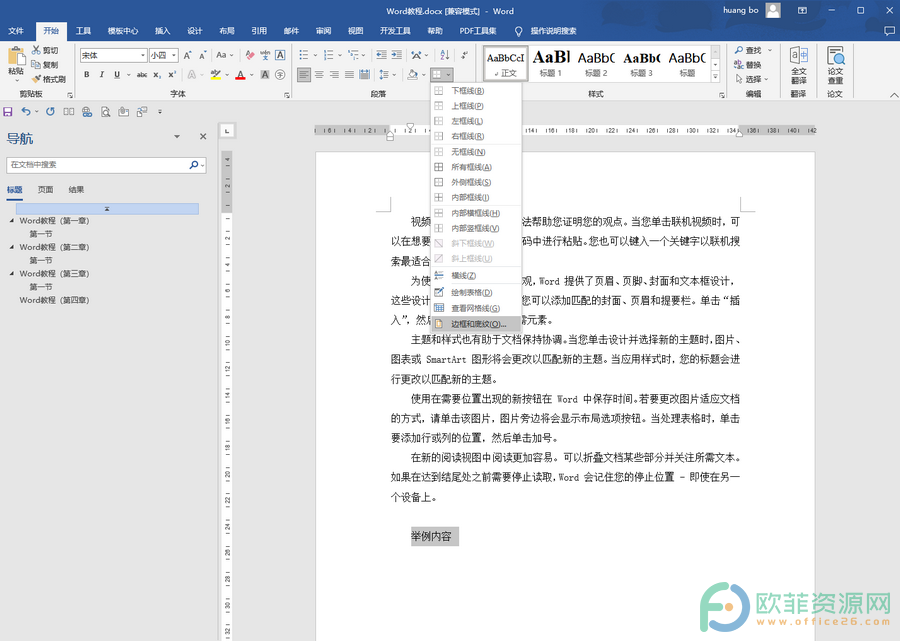Toggle Italic formatting
Image resolution: width=900 pixels, height=641 pixels.
102,75
